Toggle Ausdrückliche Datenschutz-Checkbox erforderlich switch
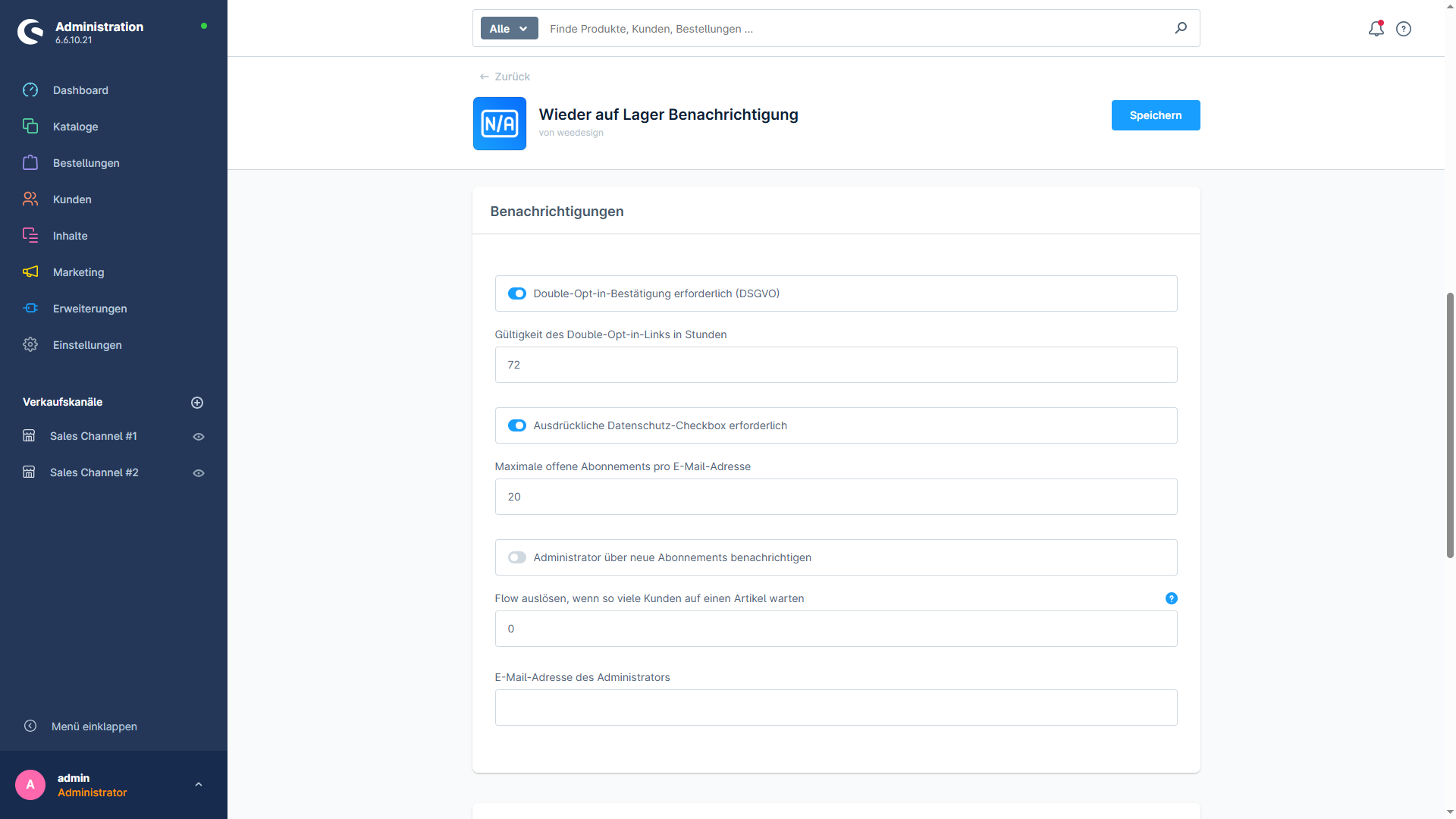The width and height of the screenshot is (1456, 819). pyautogui.click(x=517, y=425)
